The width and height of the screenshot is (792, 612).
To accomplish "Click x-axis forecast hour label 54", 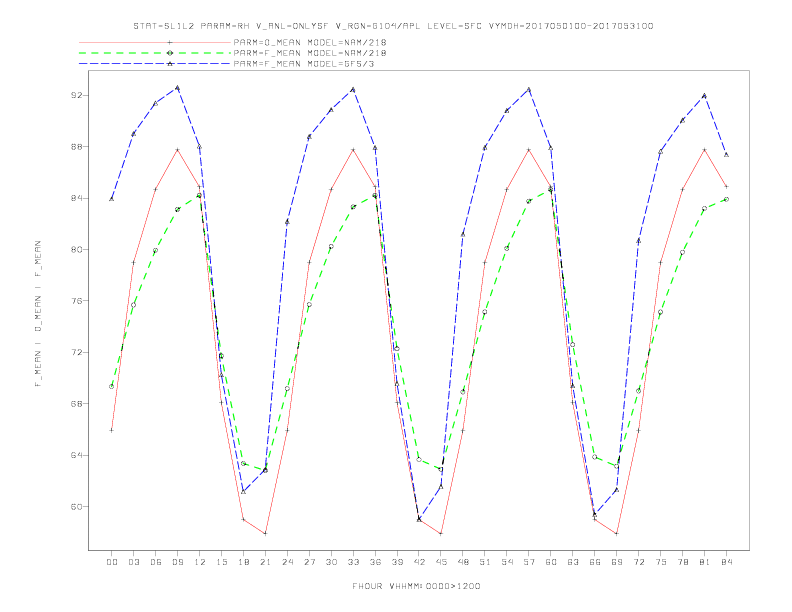I will click(507, 562).
